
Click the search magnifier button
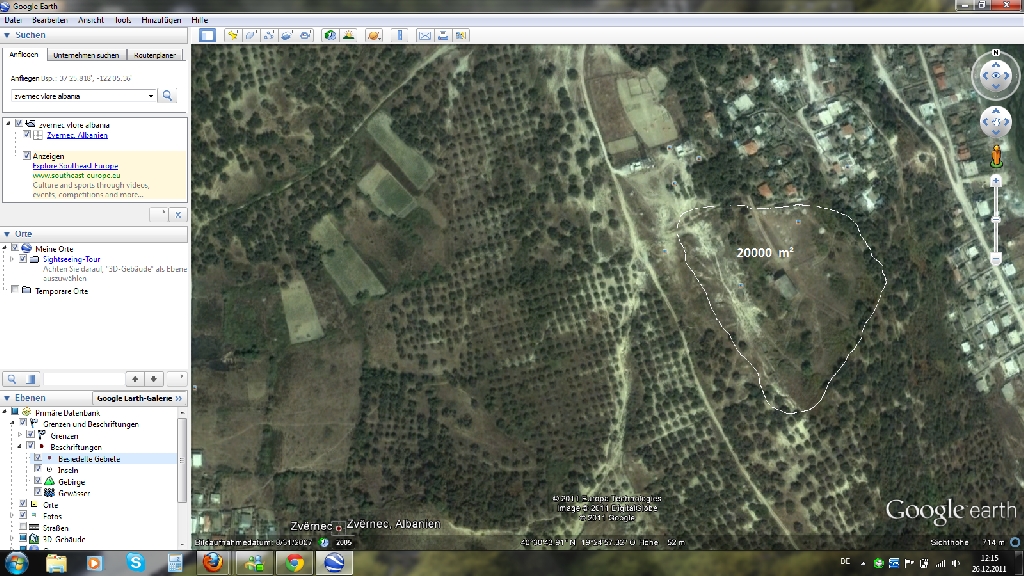168,96
